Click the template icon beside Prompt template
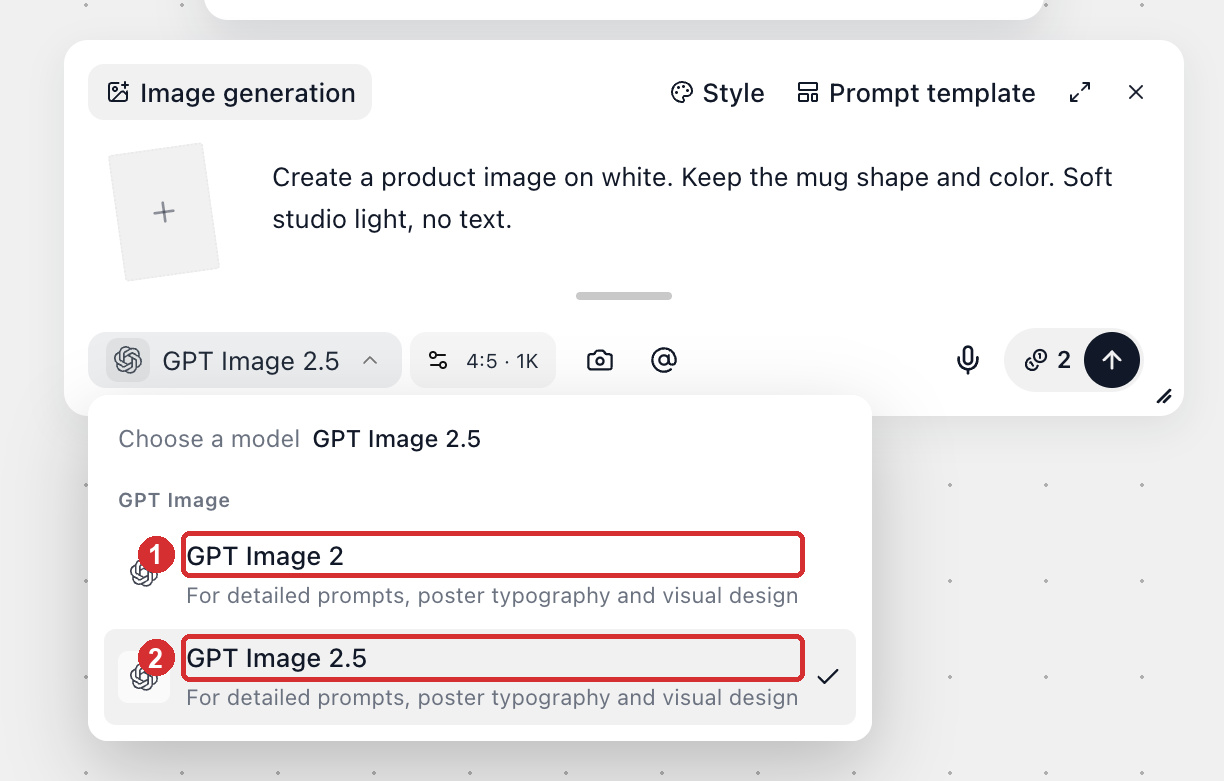This screenshot has width=1224, height=781. click(x=807, y=93)
